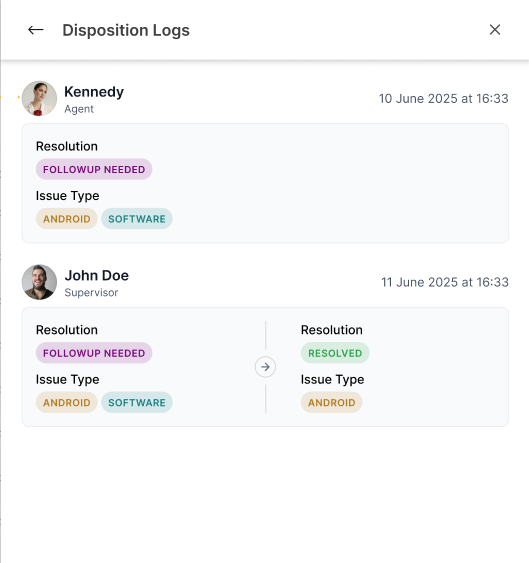The height and width of the screenshot is (563, 529).
Task: Click the Supervisor role label
Action: 91,293
